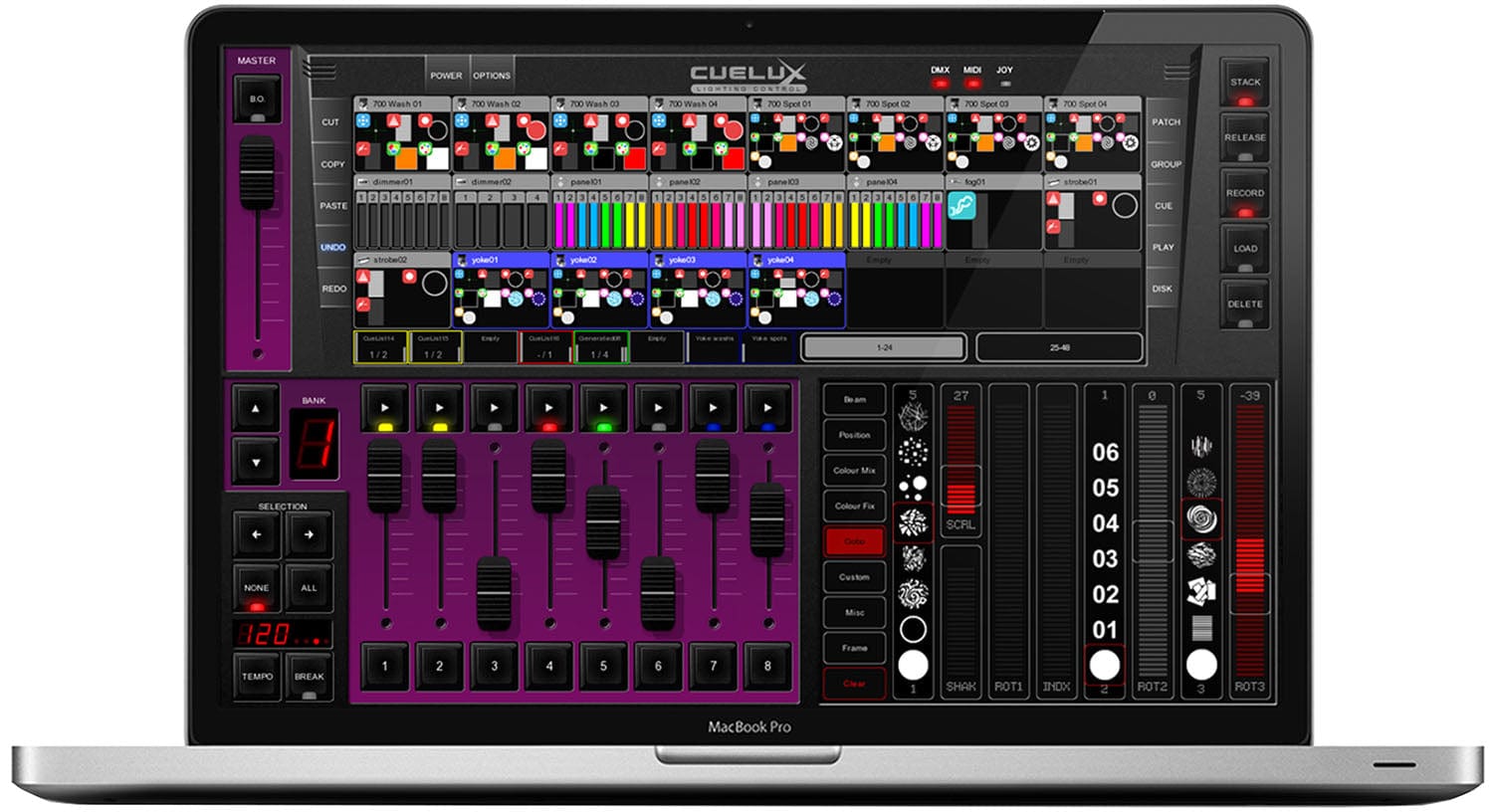Click the DELETE button
Viewport: 1493px width, 812px height.
(x=1245, y=304)
